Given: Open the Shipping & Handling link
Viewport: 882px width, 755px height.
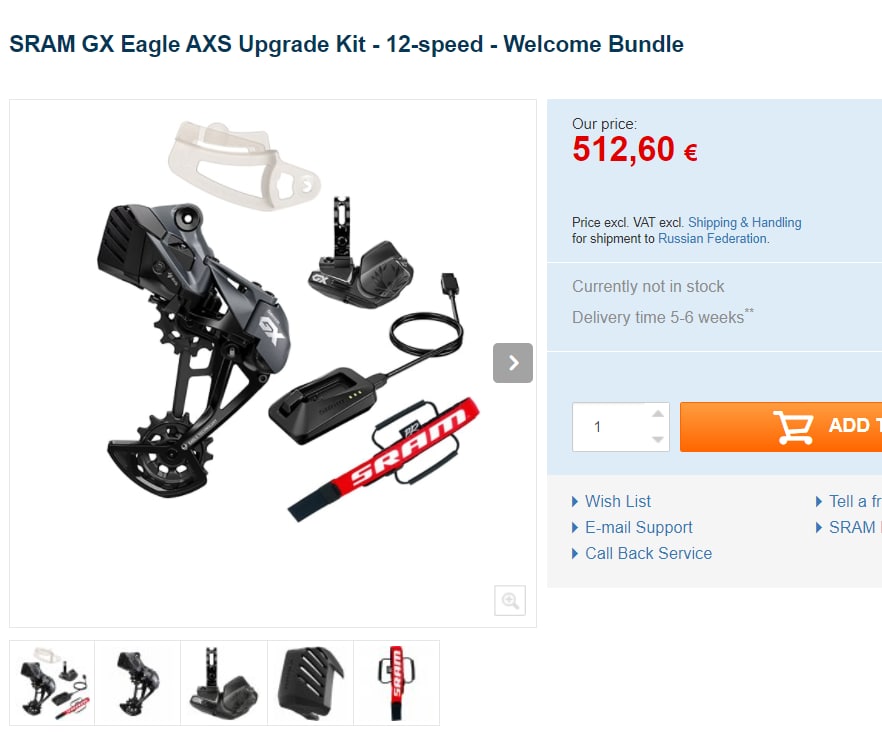Looking at the screenshot, I should pyautogui.click(x=744, y=222).
